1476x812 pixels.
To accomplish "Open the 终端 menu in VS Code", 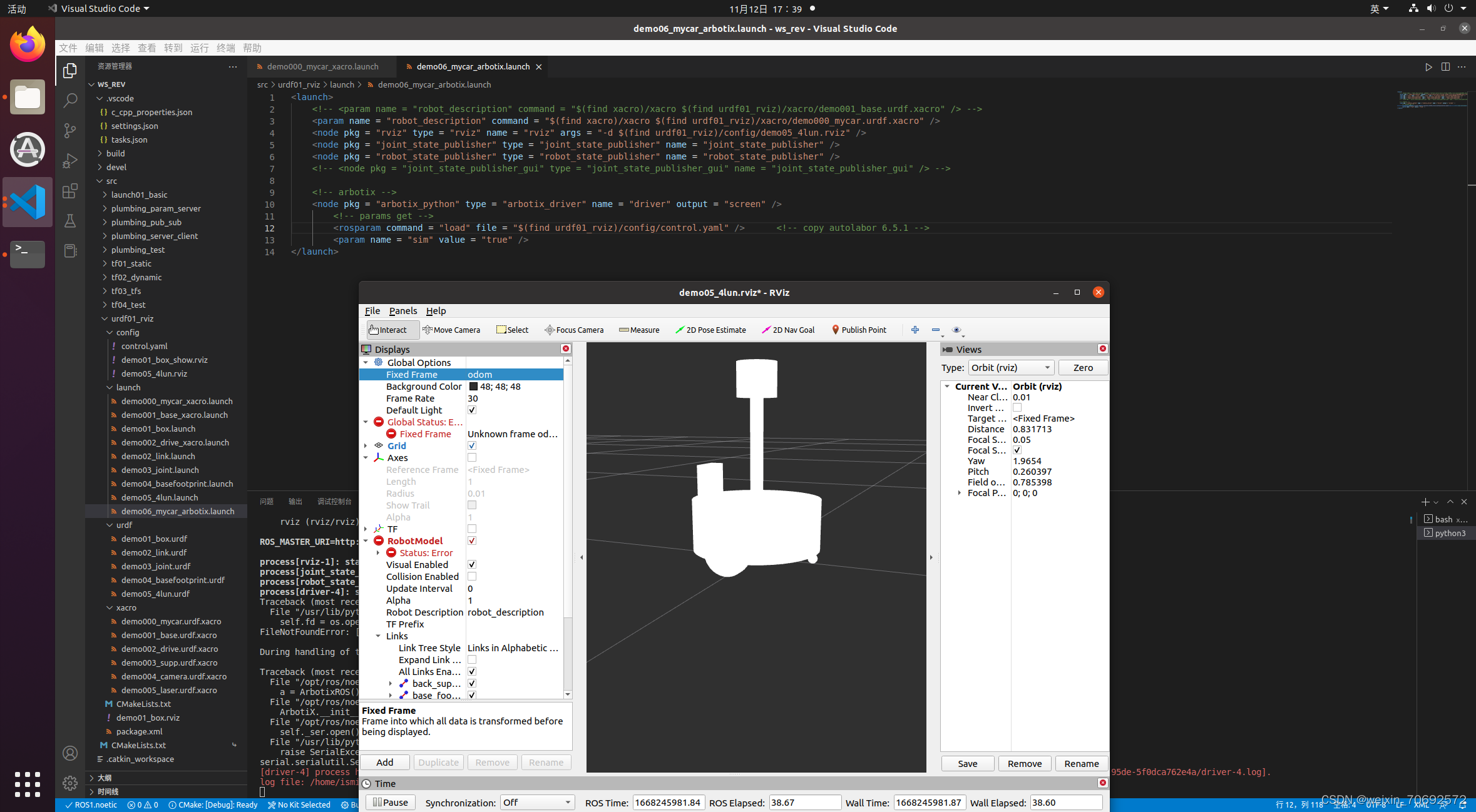I will (x=226, y=48).
